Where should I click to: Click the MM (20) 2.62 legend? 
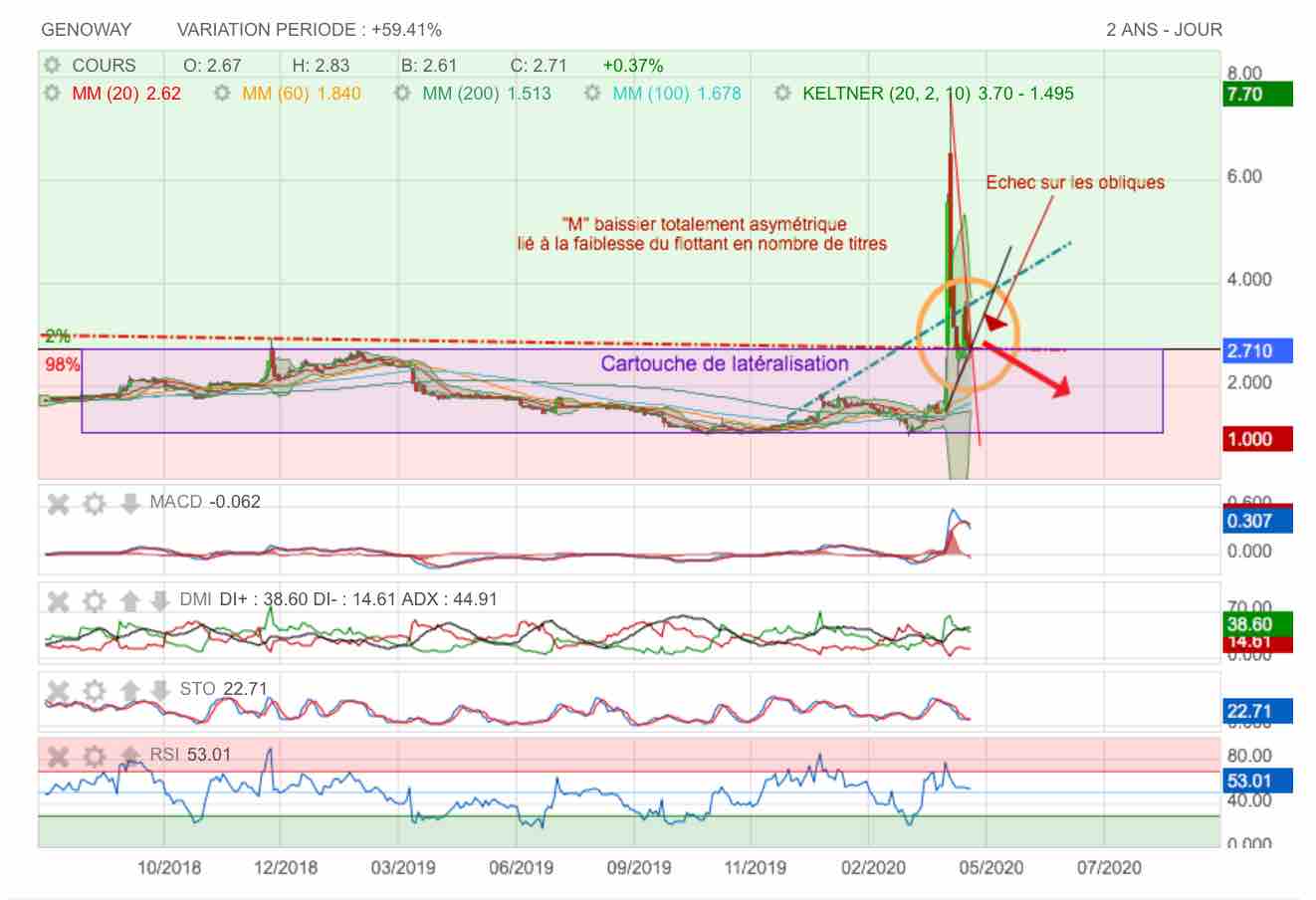126,94
